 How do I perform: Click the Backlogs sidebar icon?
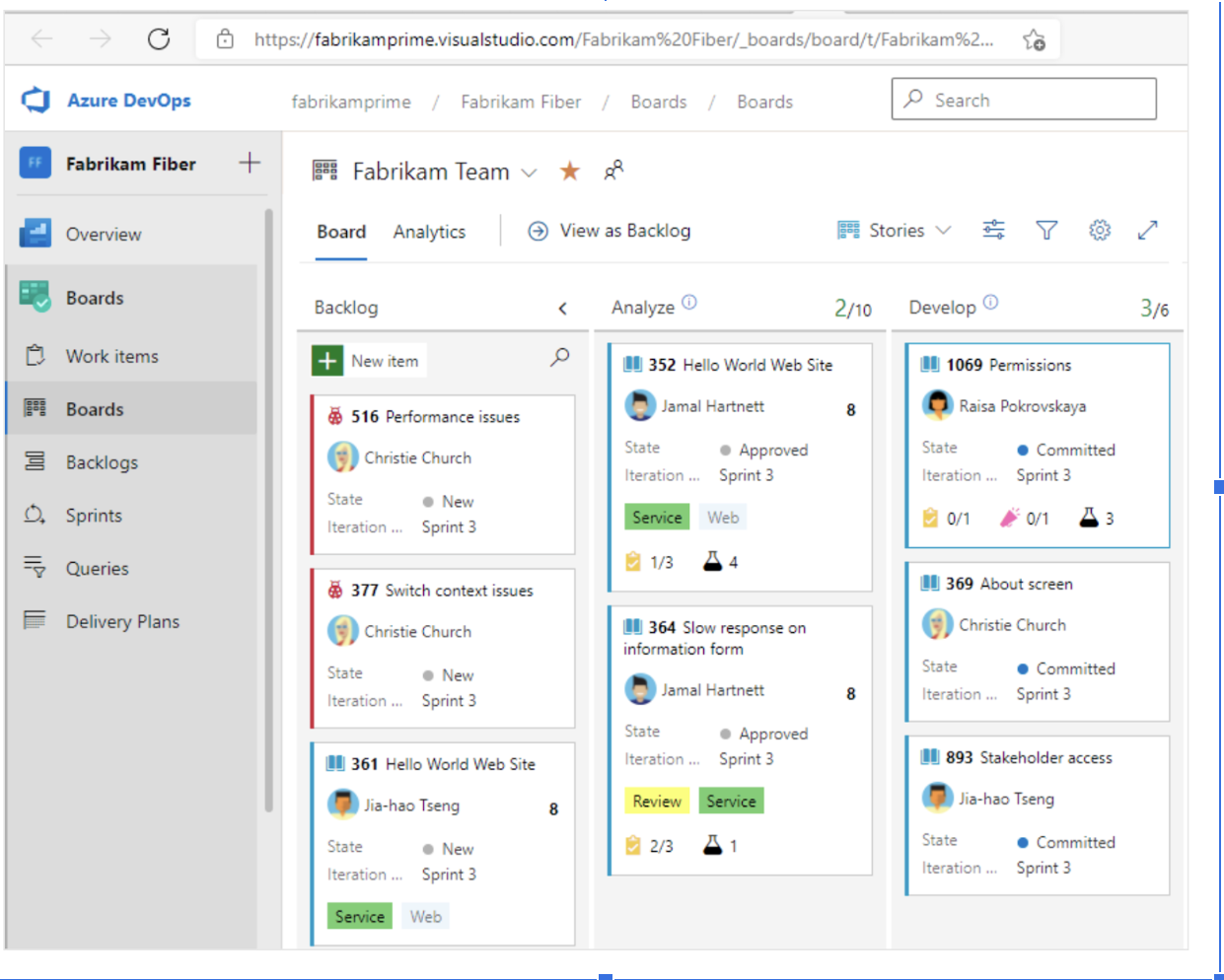(x=35, y=461)
